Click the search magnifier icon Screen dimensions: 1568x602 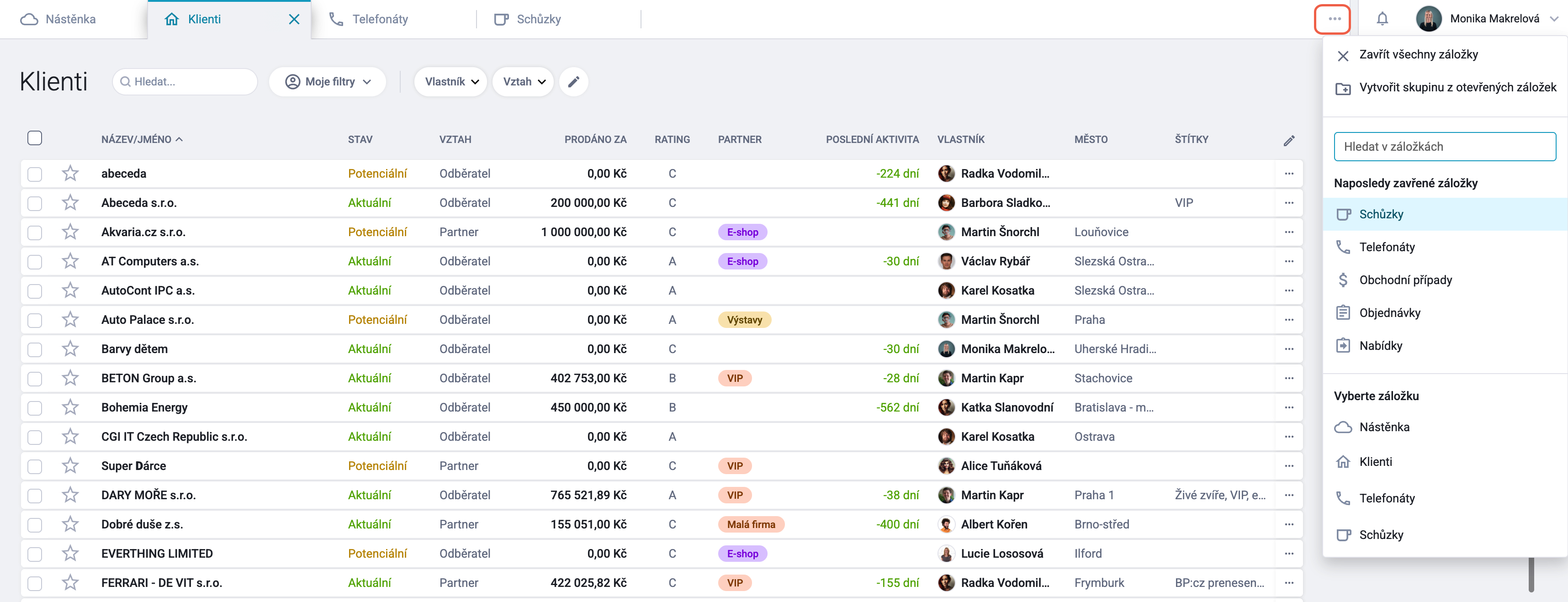[x=125, y=82]
